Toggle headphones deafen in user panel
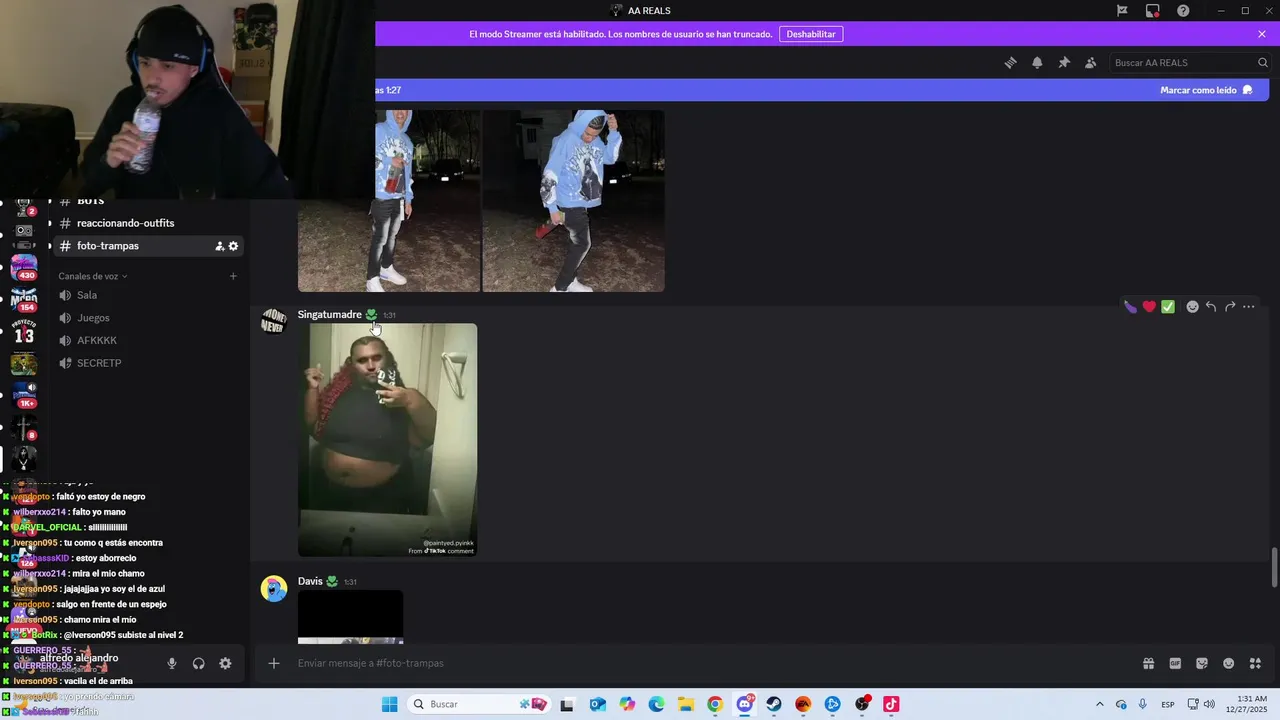Image resolution: width=1280 pixels, height=720 pixels. (198, 663)
